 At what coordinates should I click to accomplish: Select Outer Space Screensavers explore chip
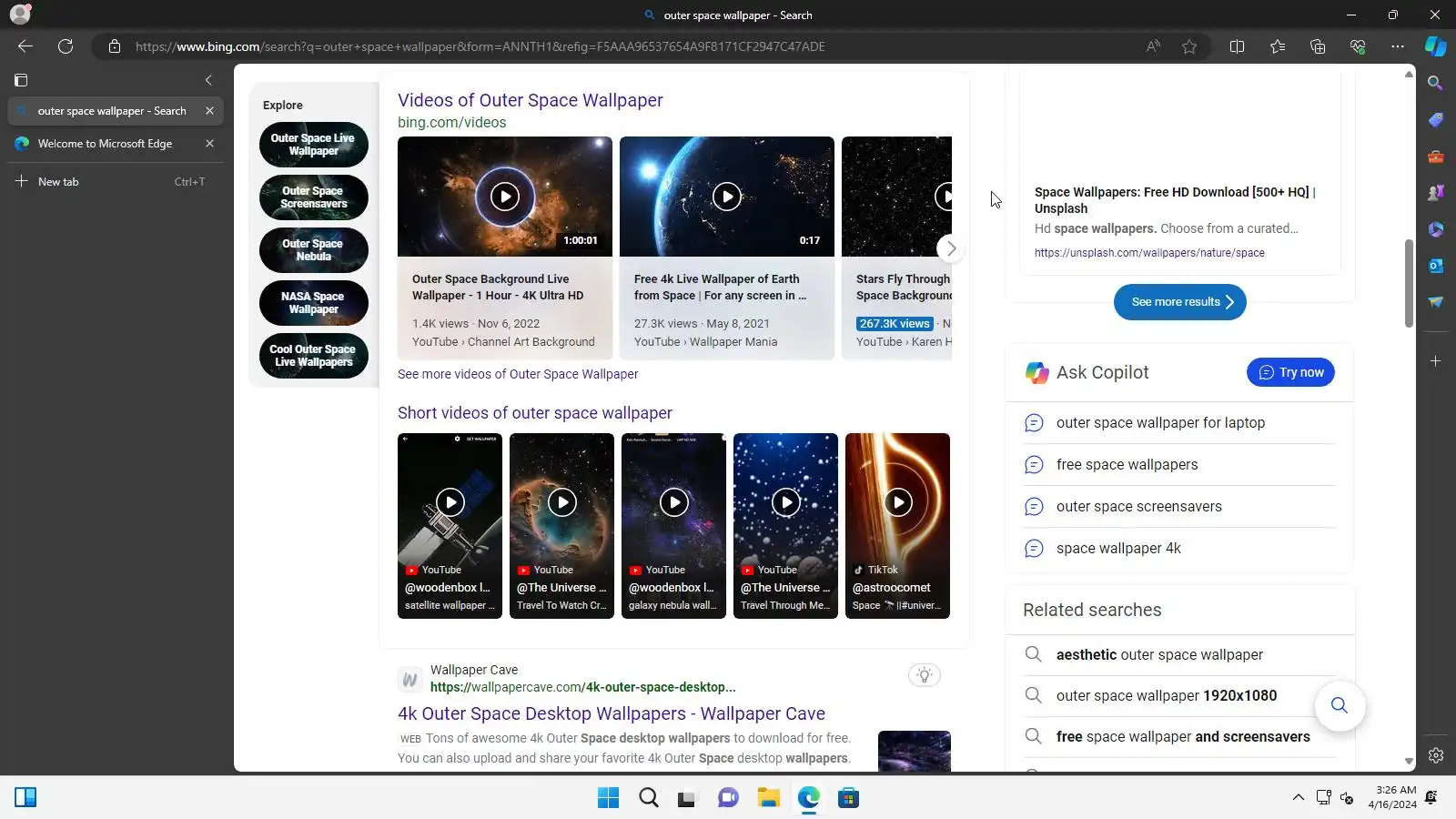313,197
